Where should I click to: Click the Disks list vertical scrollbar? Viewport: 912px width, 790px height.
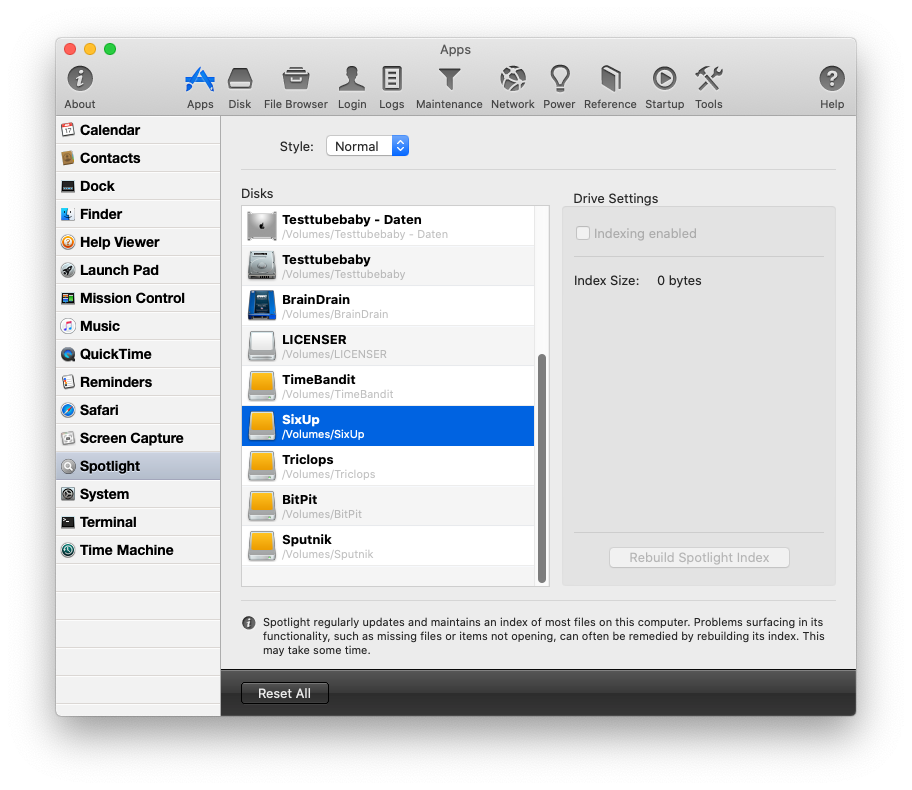pos(542,468)
